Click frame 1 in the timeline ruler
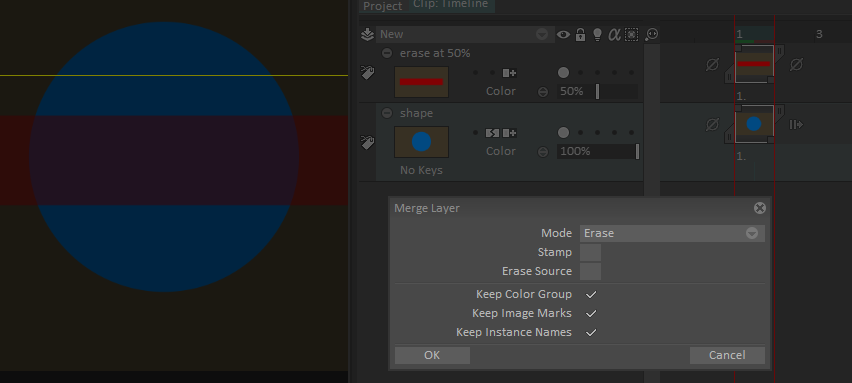Viewport: 852px width, 383px height. (x=740, y=34)
